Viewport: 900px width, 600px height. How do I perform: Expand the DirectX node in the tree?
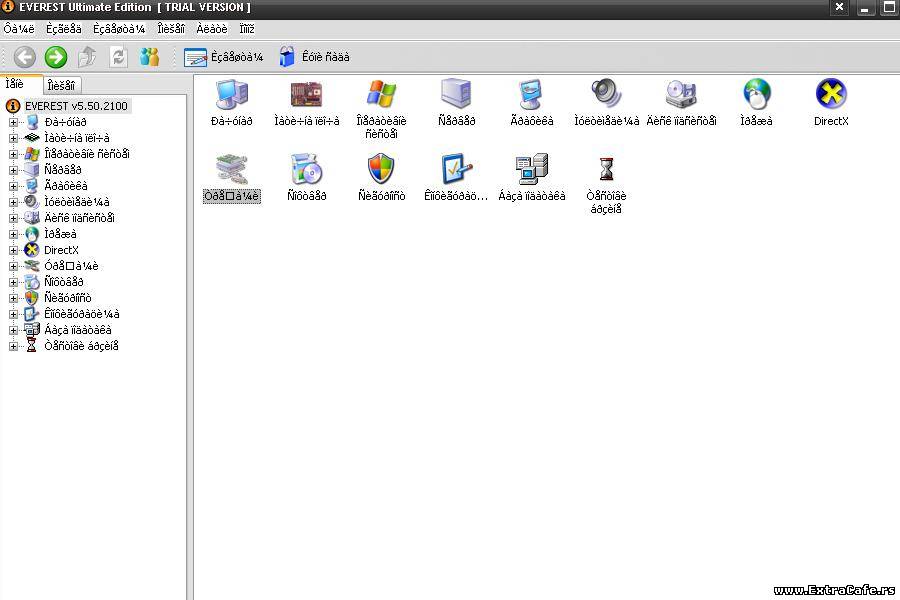coord(14,250)
